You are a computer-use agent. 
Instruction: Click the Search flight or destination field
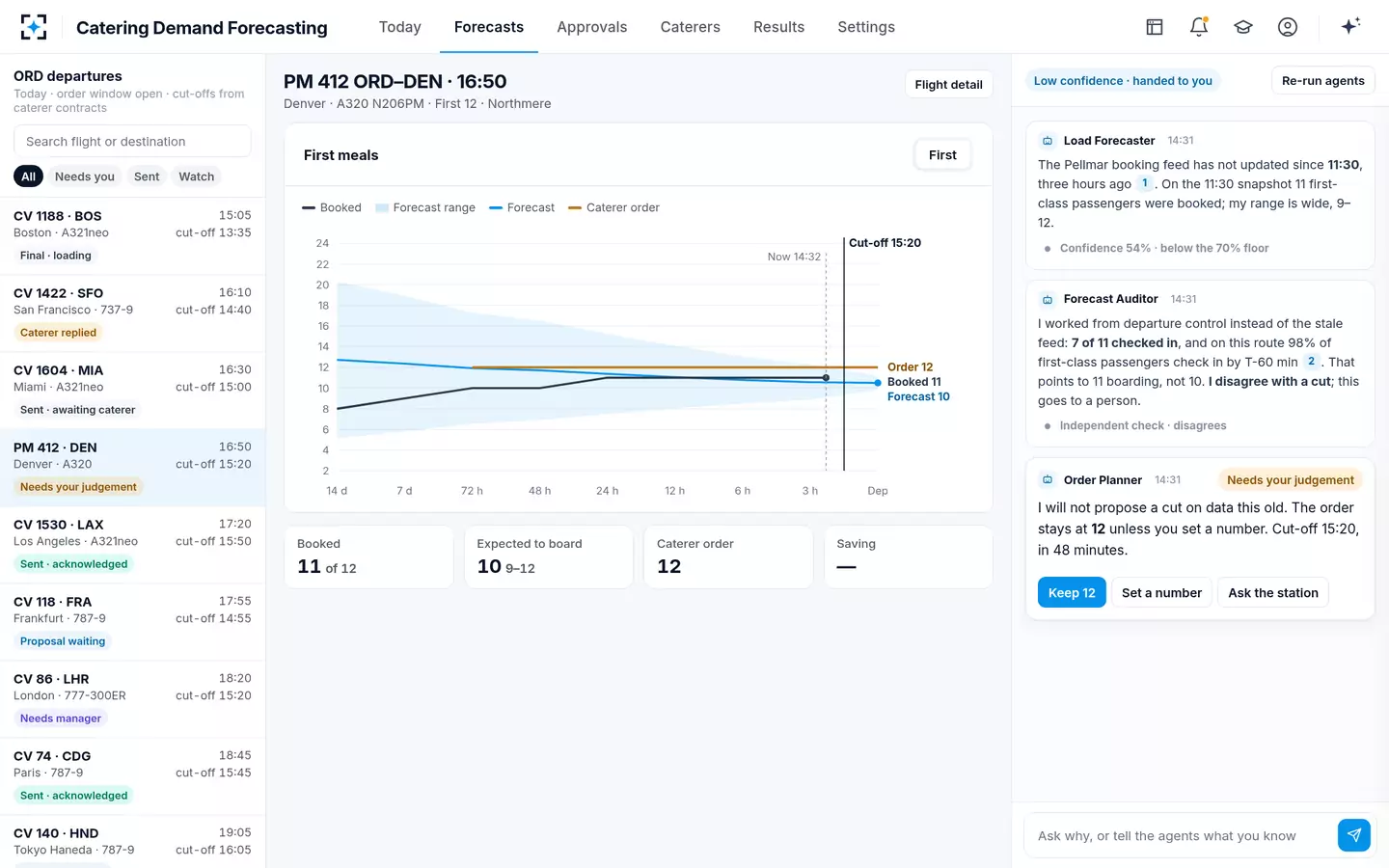[132, 142]
